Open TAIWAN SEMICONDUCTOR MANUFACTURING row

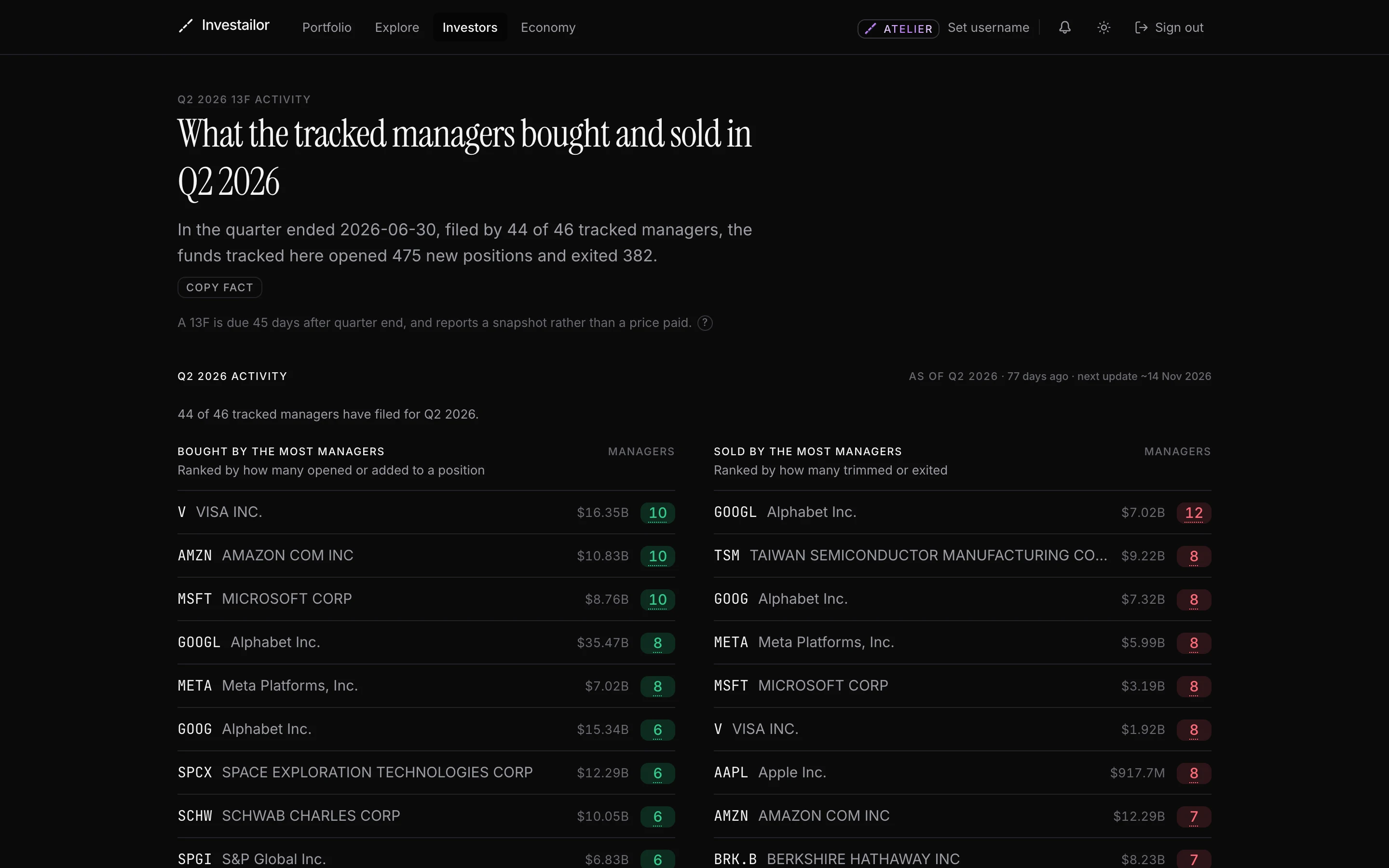(962, 556)
